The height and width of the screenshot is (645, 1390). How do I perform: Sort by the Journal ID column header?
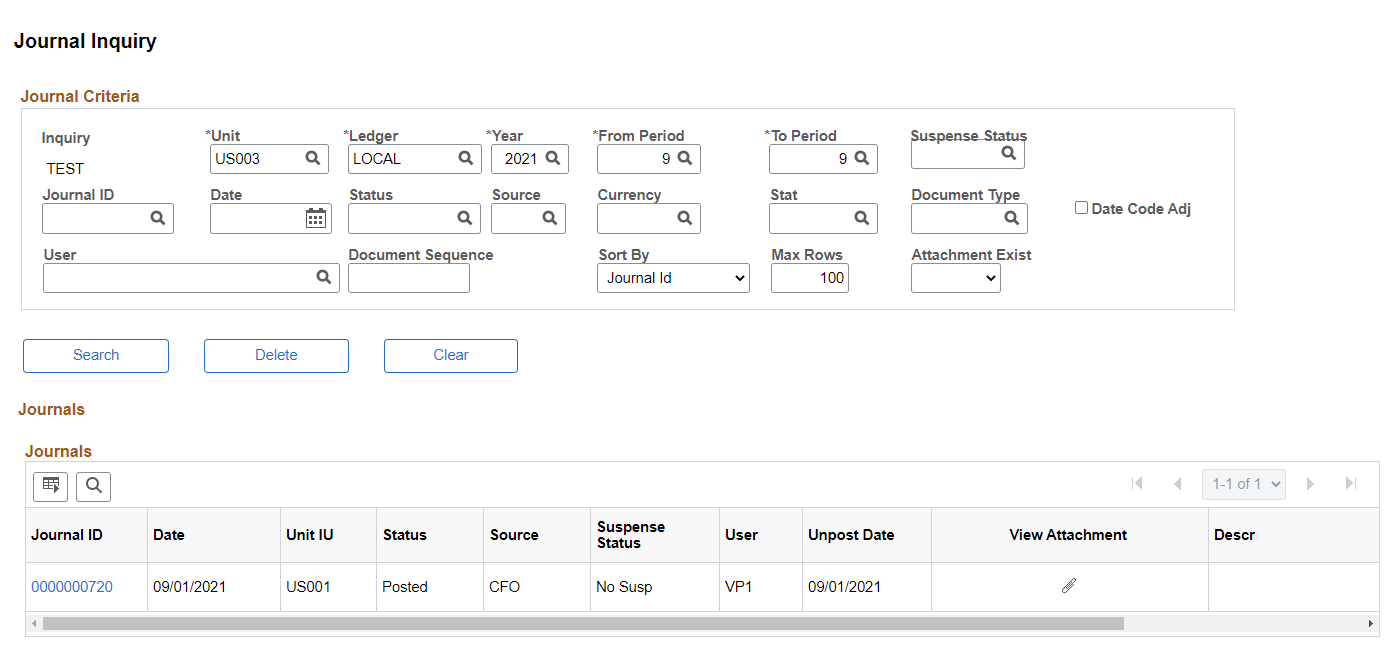67,535
